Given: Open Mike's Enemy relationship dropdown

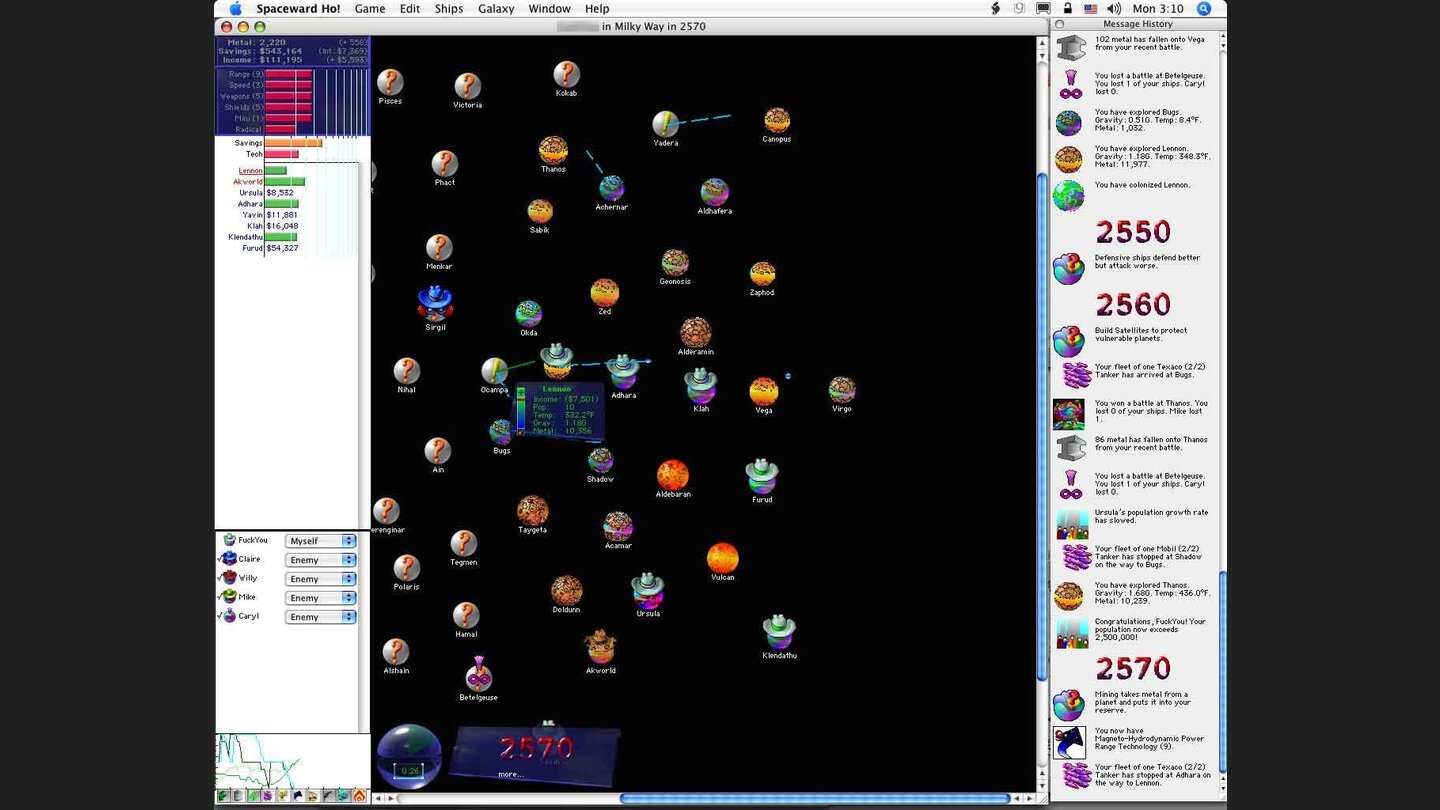Looking at the screenshot, I should click(321, 598).
